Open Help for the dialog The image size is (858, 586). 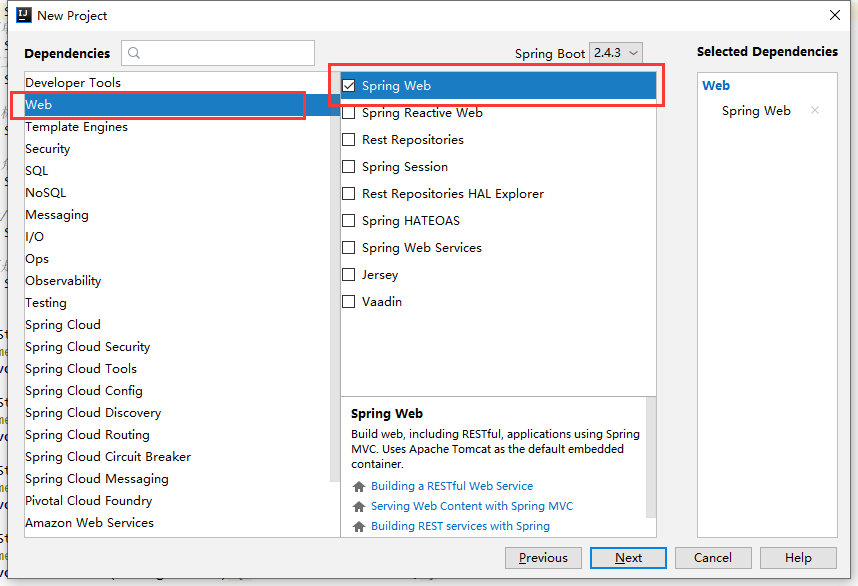click(798, 558)
